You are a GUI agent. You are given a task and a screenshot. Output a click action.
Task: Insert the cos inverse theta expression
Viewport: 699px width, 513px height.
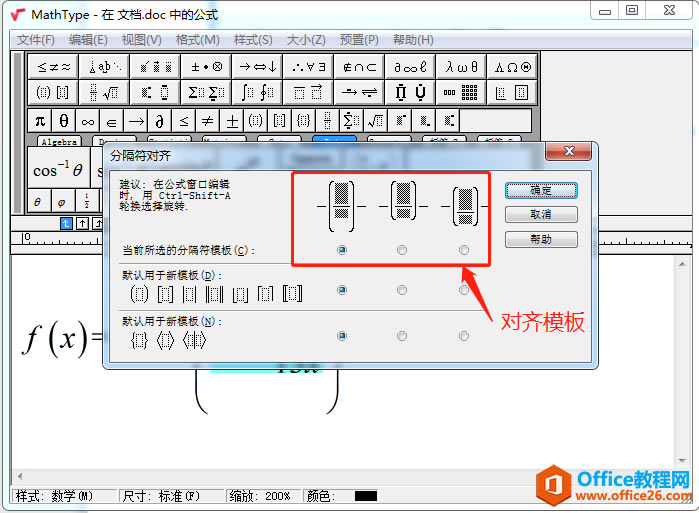point(58,170)
